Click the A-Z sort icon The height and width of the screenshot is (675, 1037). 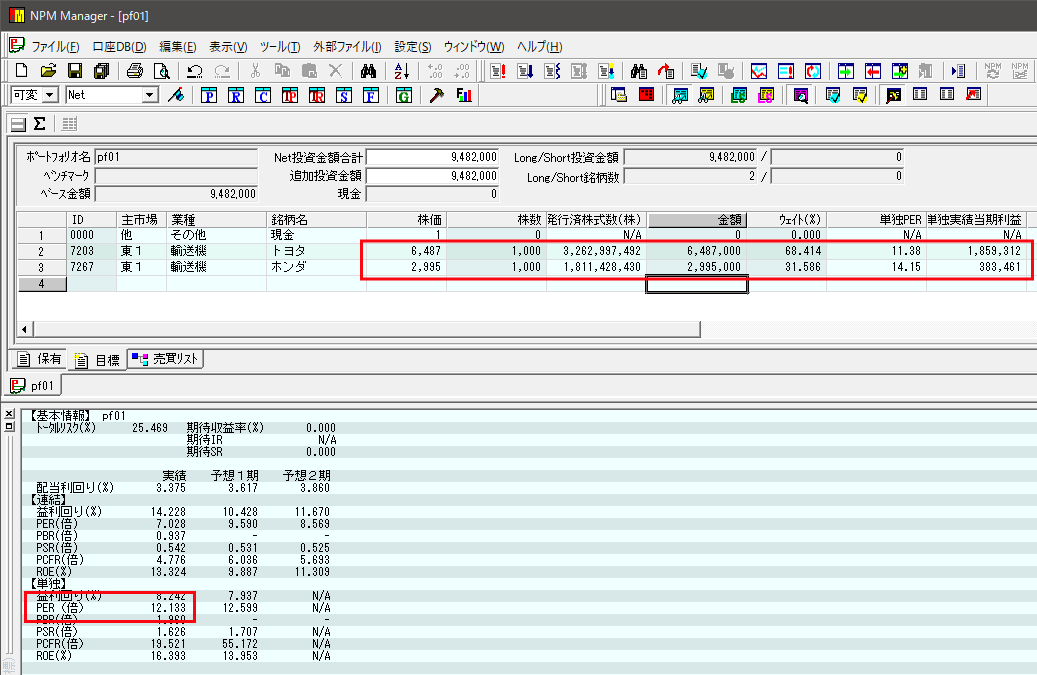tap(402, 71)
